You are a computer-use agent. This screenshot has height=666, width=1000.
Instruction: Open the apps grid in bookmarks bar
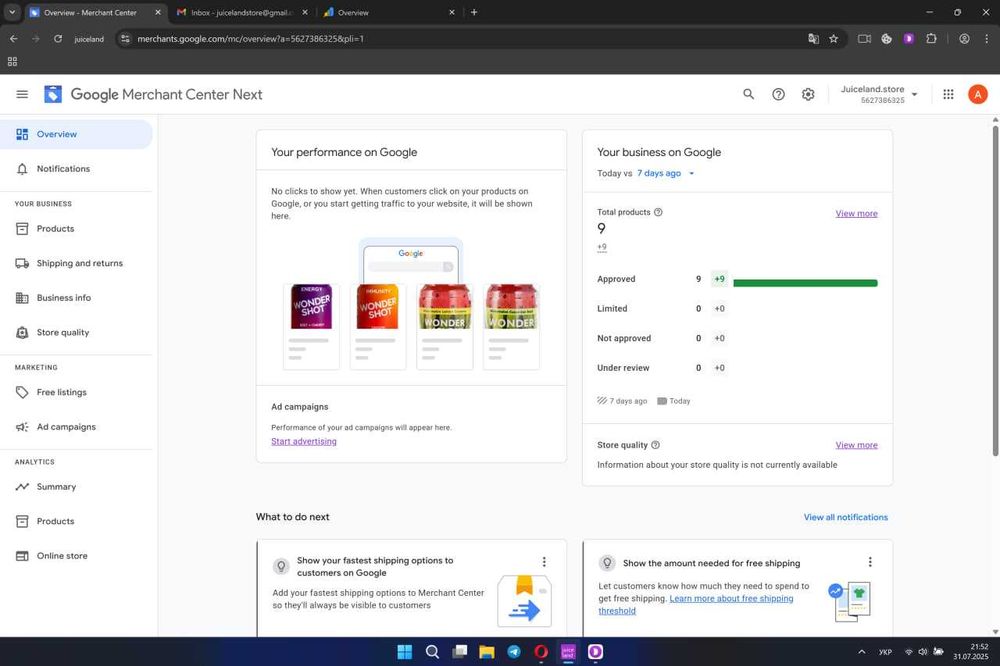point(12,62)
